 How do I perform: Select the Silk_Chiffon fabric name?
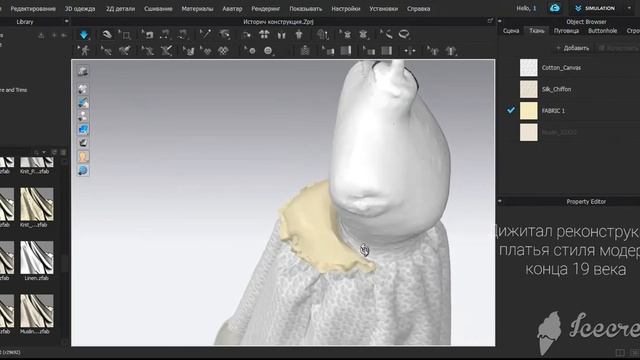556,89
